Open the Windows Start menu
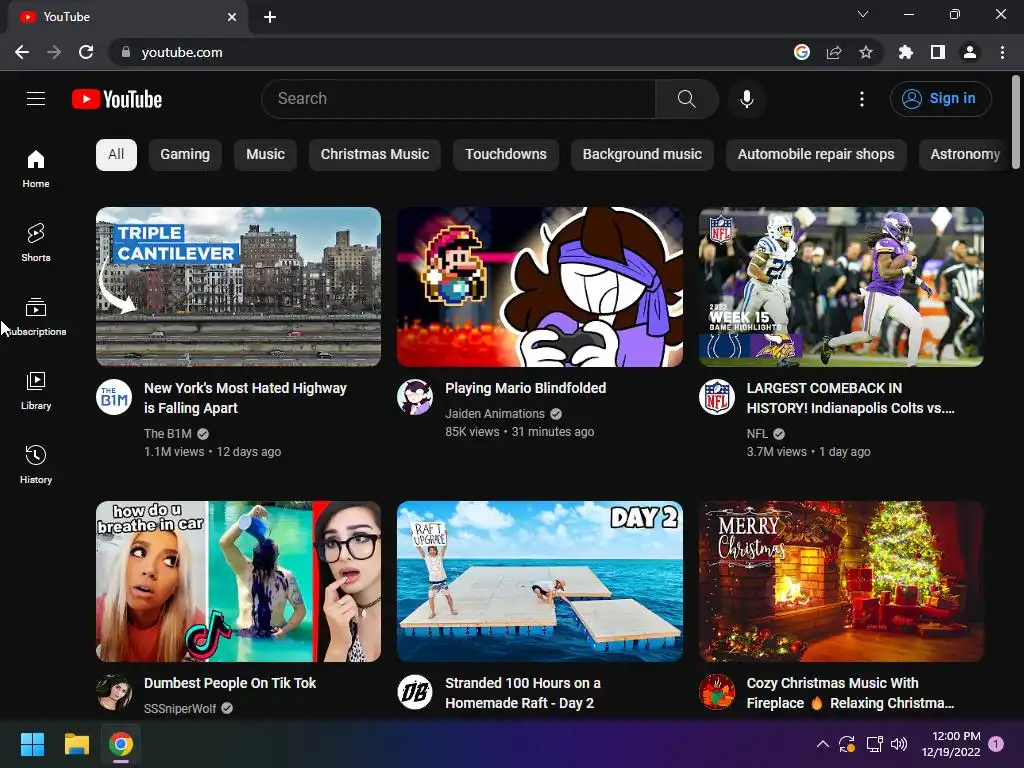 coord(32,744)
